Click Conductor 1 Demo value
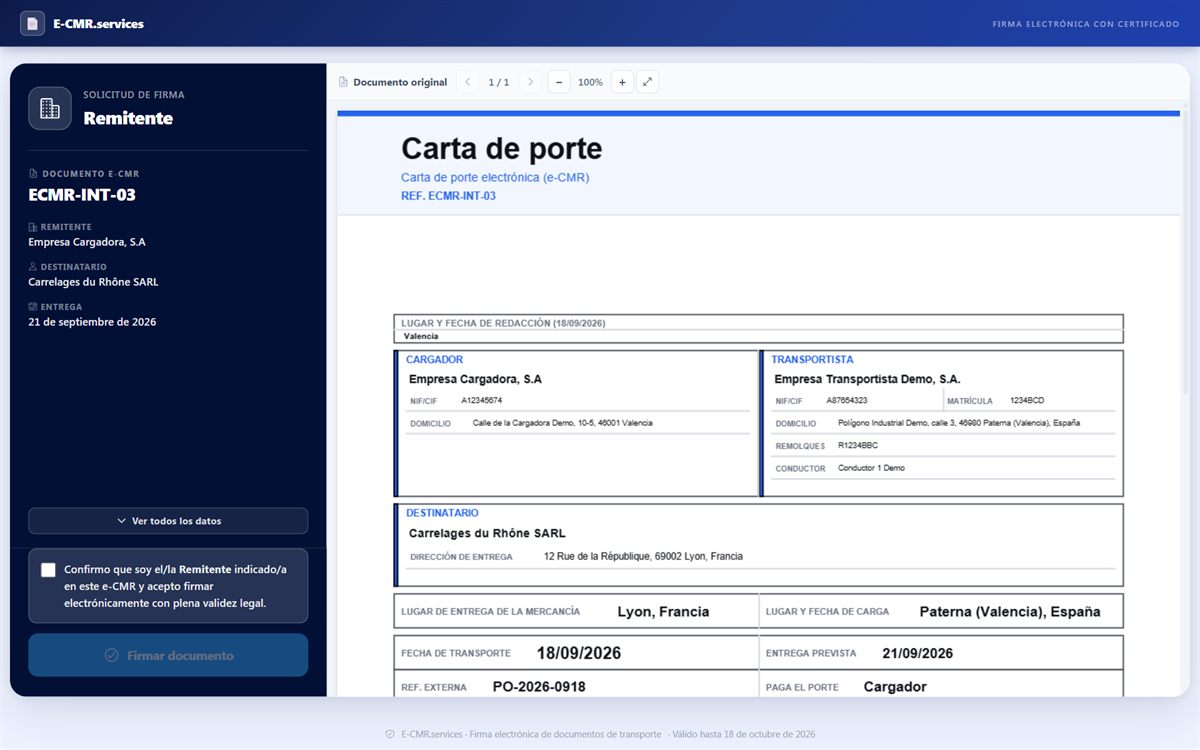1200x750 pixels. (x=871, y=468)
